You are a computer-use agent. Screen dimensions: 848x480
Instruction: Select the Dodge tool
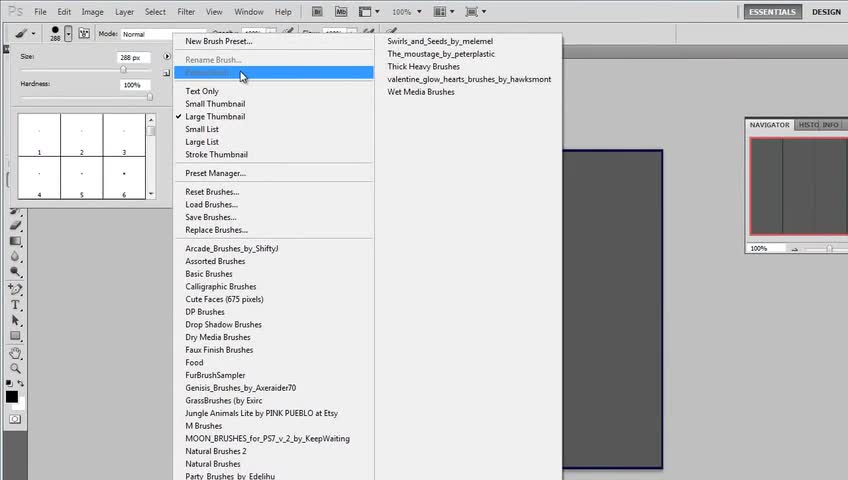point(15,271)
